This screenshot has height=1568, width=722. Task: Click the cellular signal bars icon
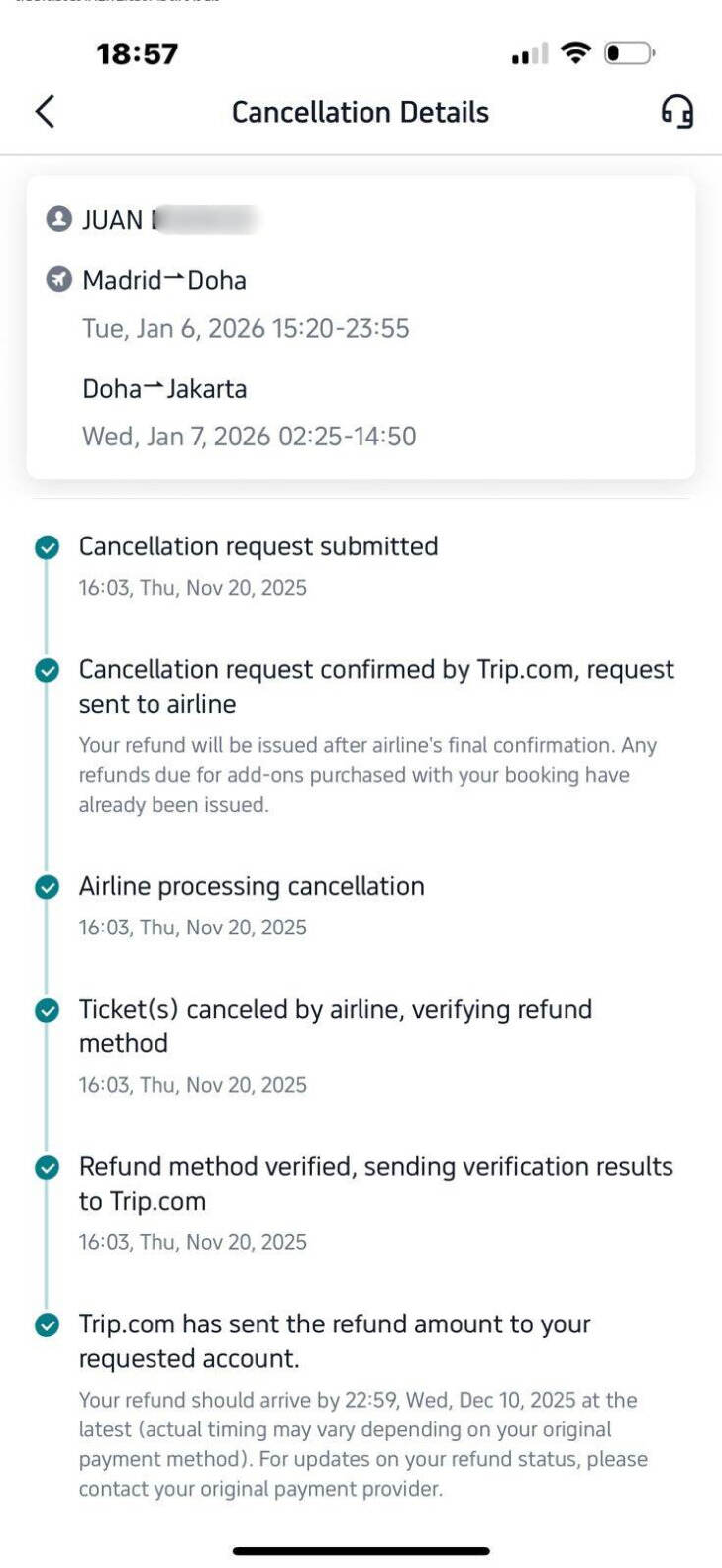[529, 55]
